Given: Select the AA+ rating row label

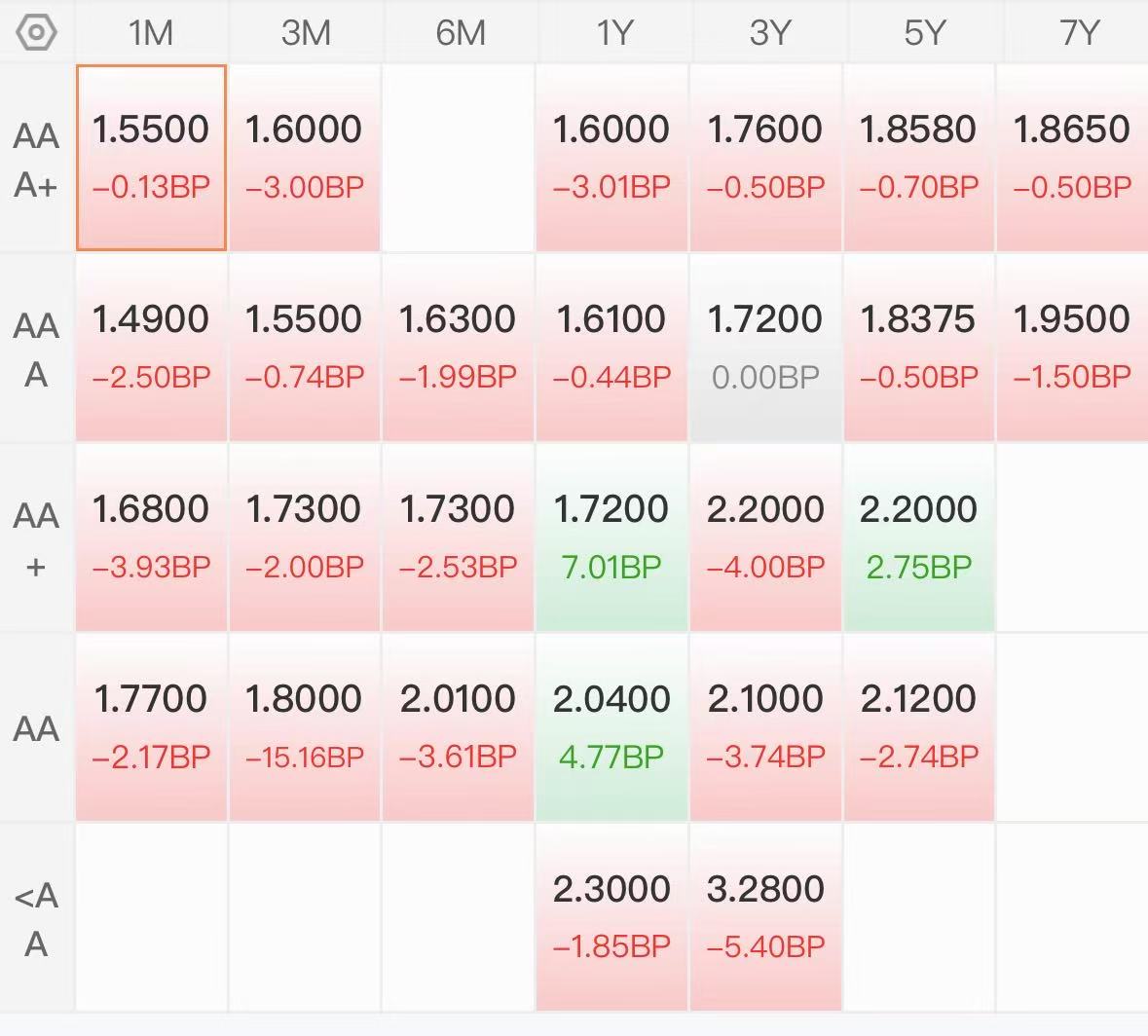Looking at the screenshot, I should coord(36,539).
